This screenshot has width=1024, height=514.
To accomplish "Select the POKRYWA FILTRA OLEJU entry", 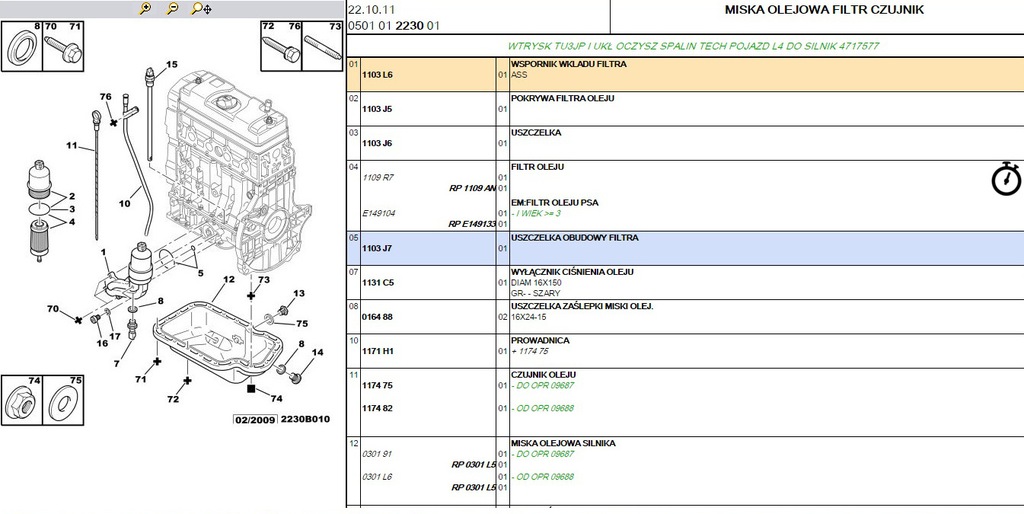I will (561, 98).
